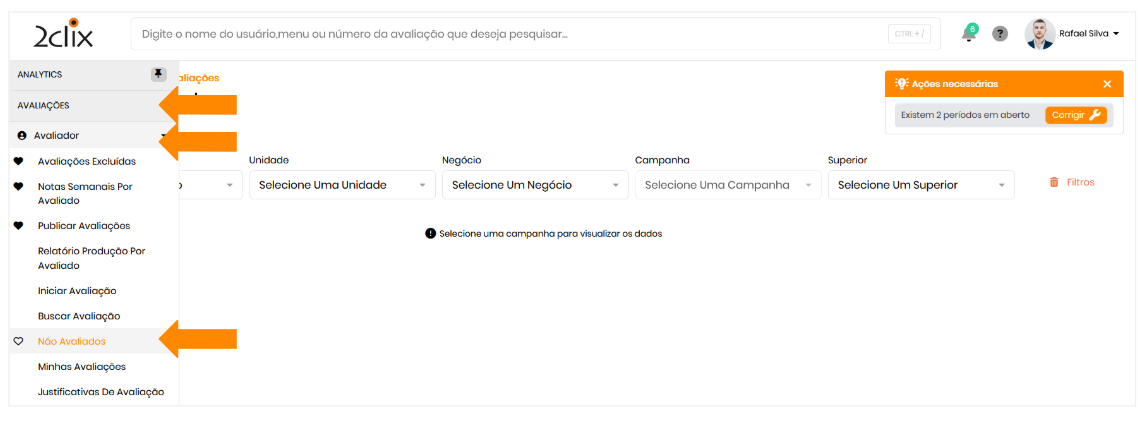Open the Selecione Um Negócio dropdown

point(535,185)
